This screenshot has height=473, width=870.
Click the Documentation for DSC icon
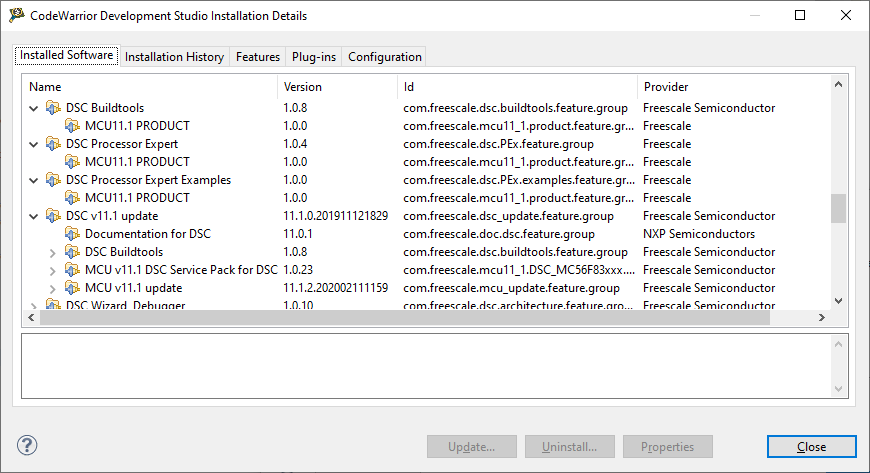72,234
